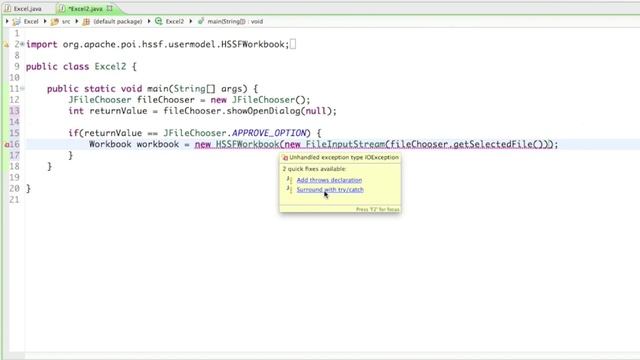Expand the arrow before Excel breadcrumb
The image size is (640, 360).
click(7, 21)
